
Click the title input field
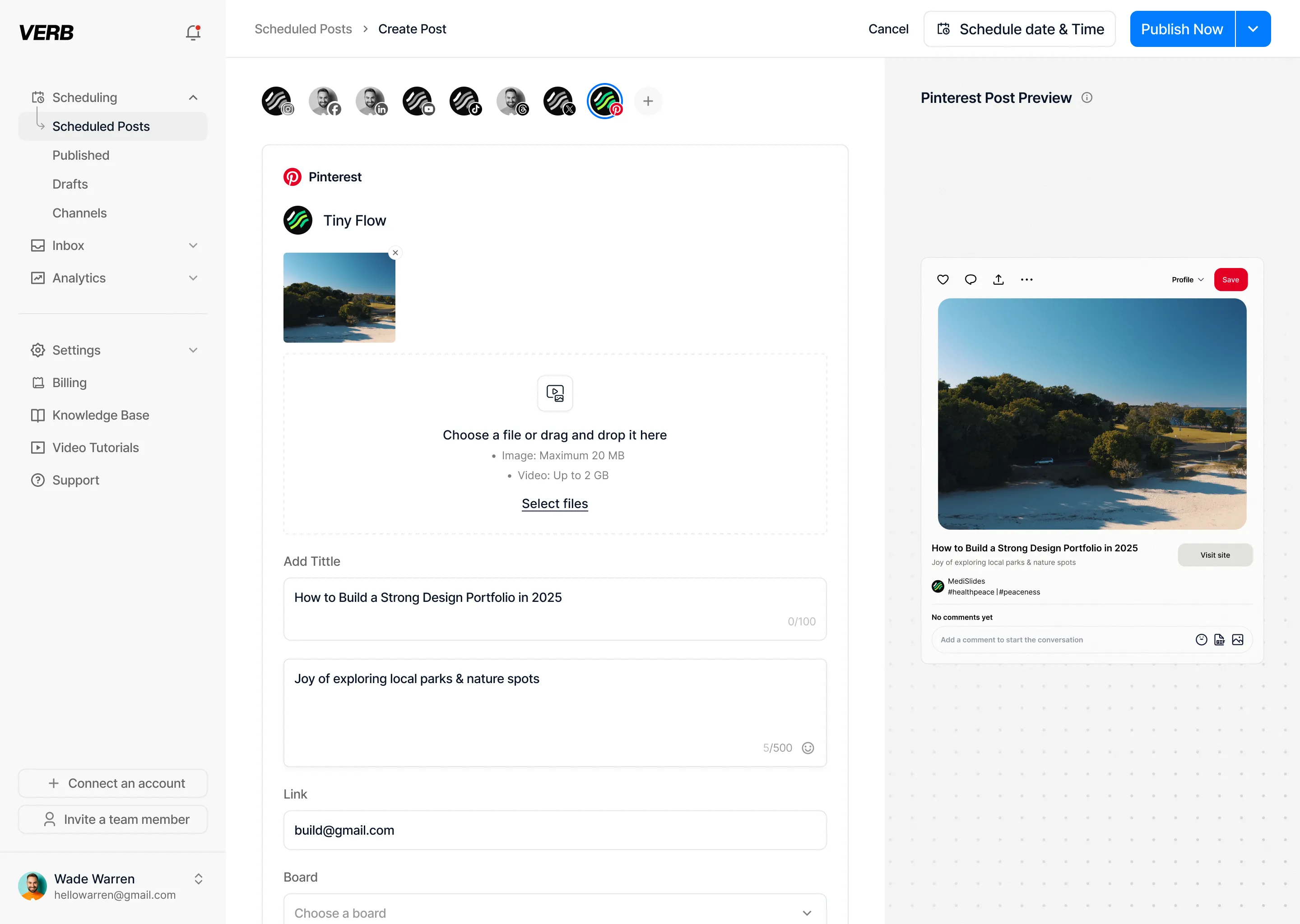(x=555, y=609)
